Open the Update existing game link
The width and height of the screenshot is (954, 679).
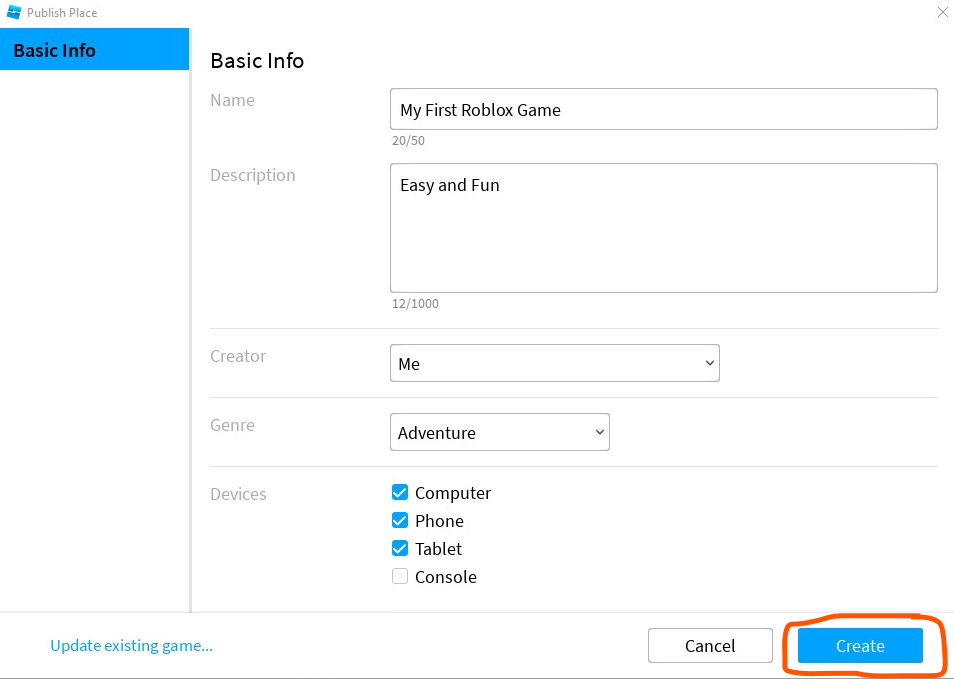tap(131, 645)
